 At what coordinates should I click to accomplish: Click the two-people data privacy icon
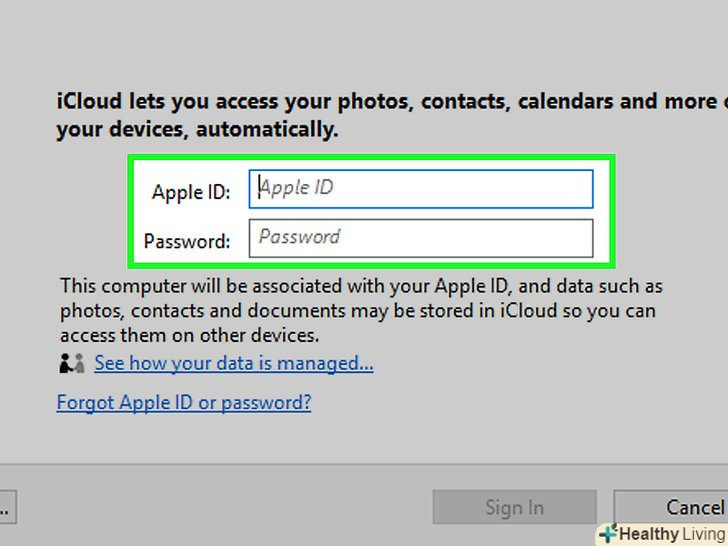point(71,364)
